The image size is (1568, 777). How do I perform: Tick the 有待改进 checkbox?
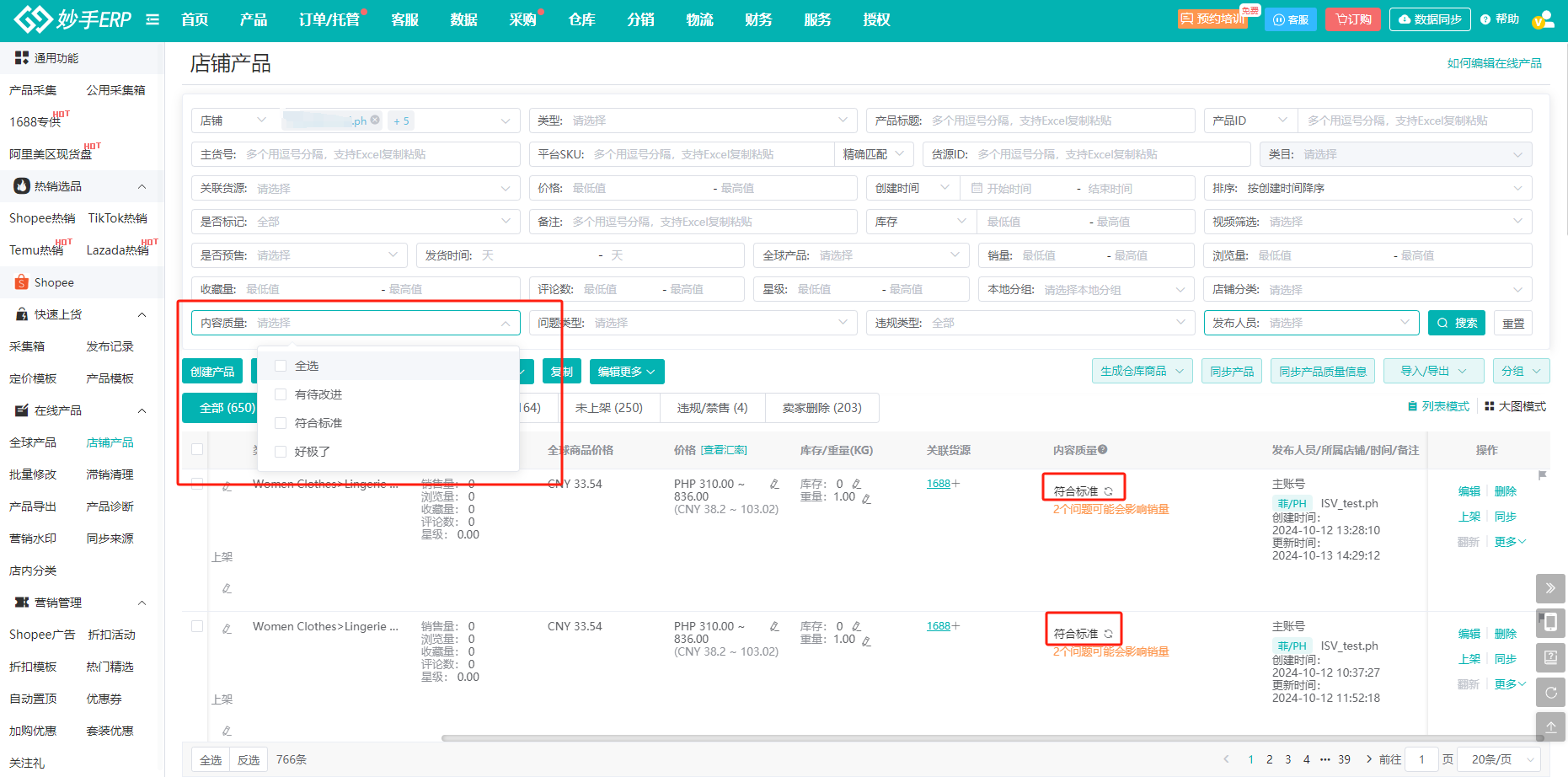(x=281, y=394)
